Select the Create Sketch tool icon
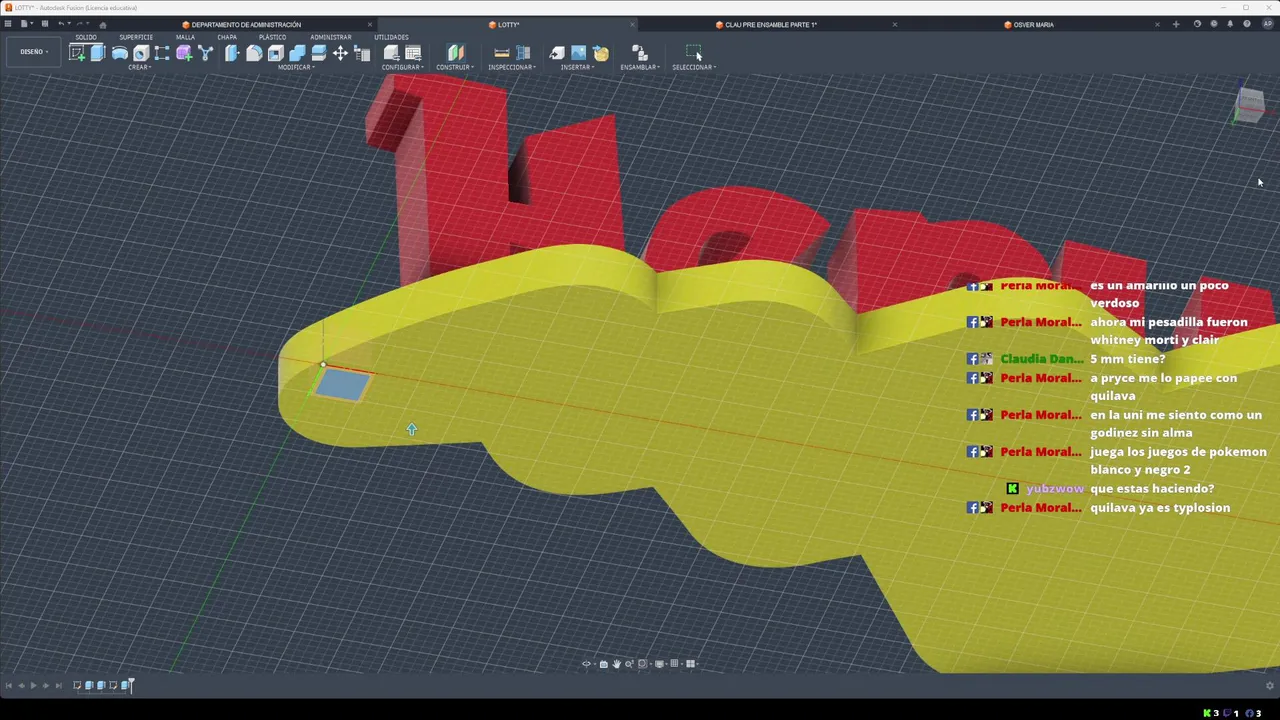 (77, 53)
